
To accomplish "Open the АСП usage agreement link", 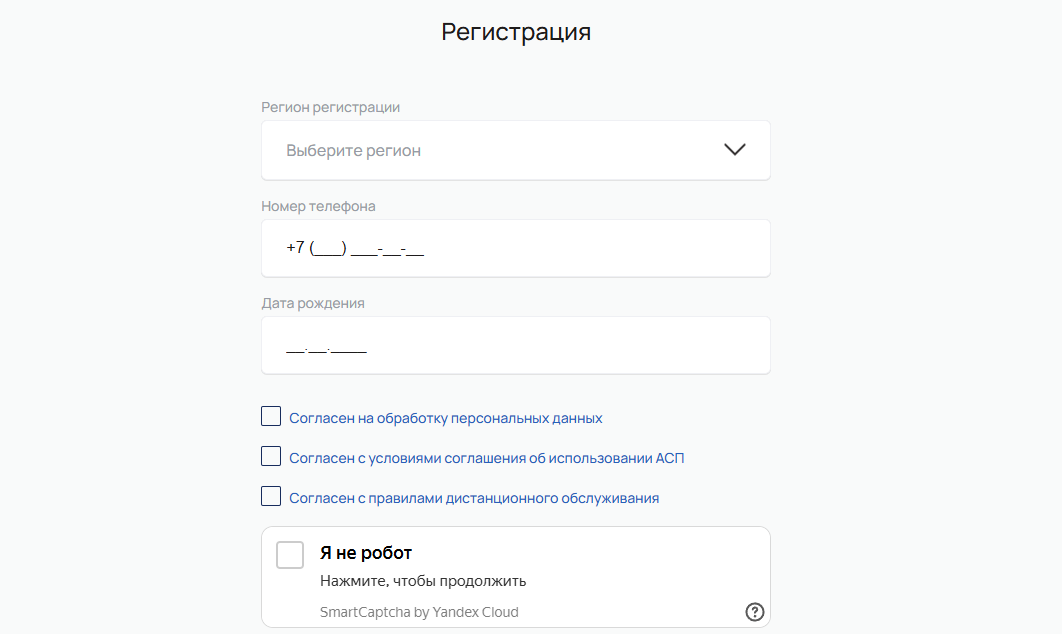I will [487, 458].
